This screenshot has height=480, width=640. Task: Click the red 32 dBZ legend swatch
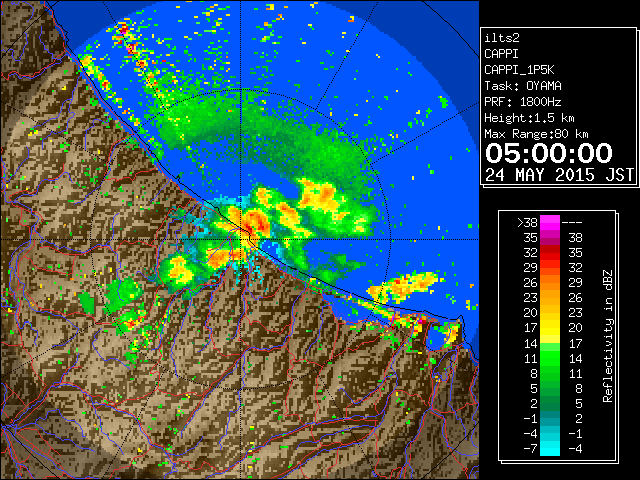(x=550, y=253)
